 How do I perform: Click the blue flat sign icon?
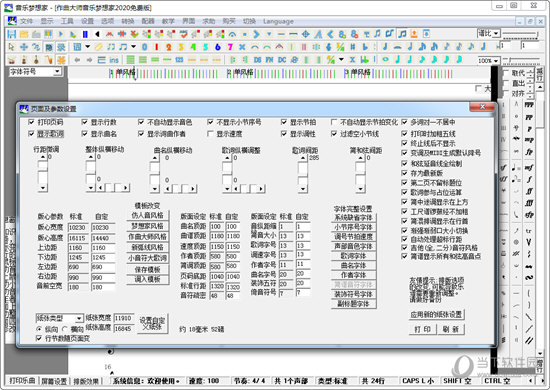365,47
